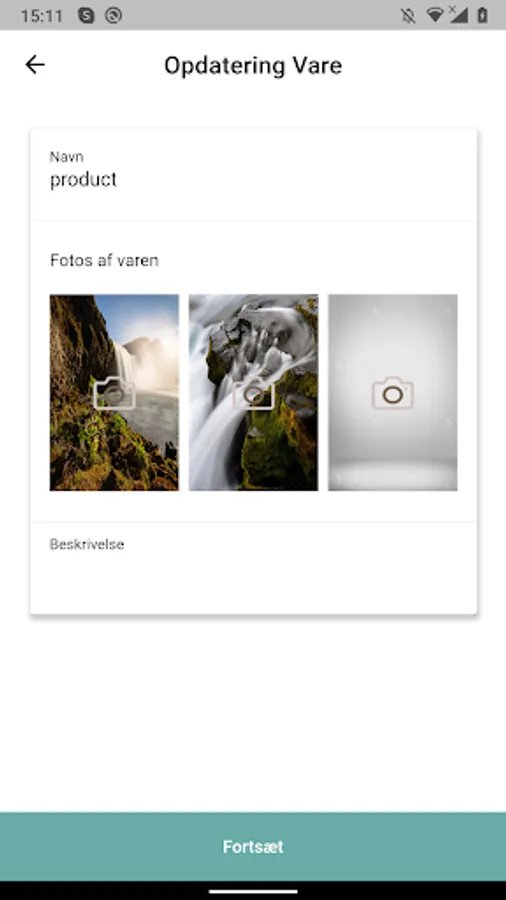The width and height of the screenshot is (506, 900).
Task: Tap the Opdatering Vare page title
Action: coord(253,65)
